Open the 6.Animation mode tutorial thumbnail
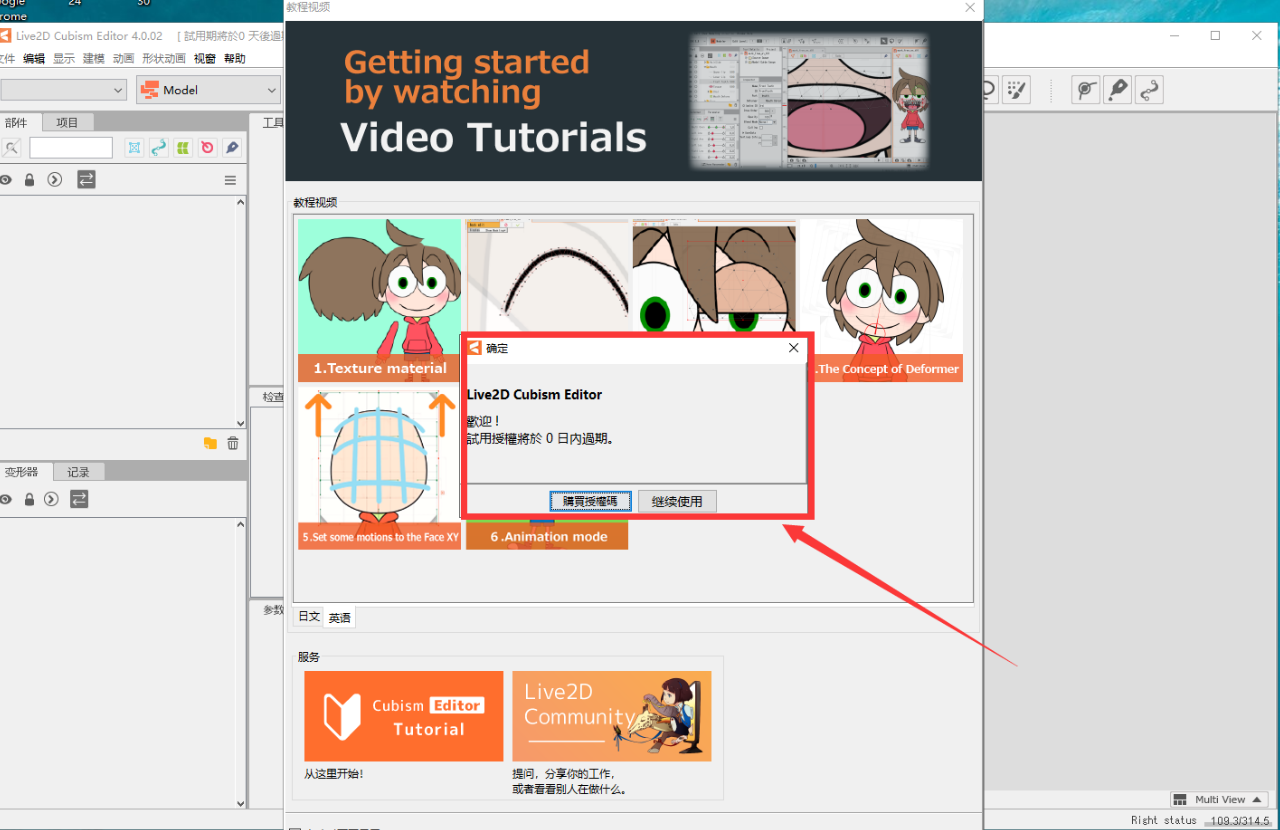The width and height of the screenshot is (1280, 830). (x=547, y=535)
